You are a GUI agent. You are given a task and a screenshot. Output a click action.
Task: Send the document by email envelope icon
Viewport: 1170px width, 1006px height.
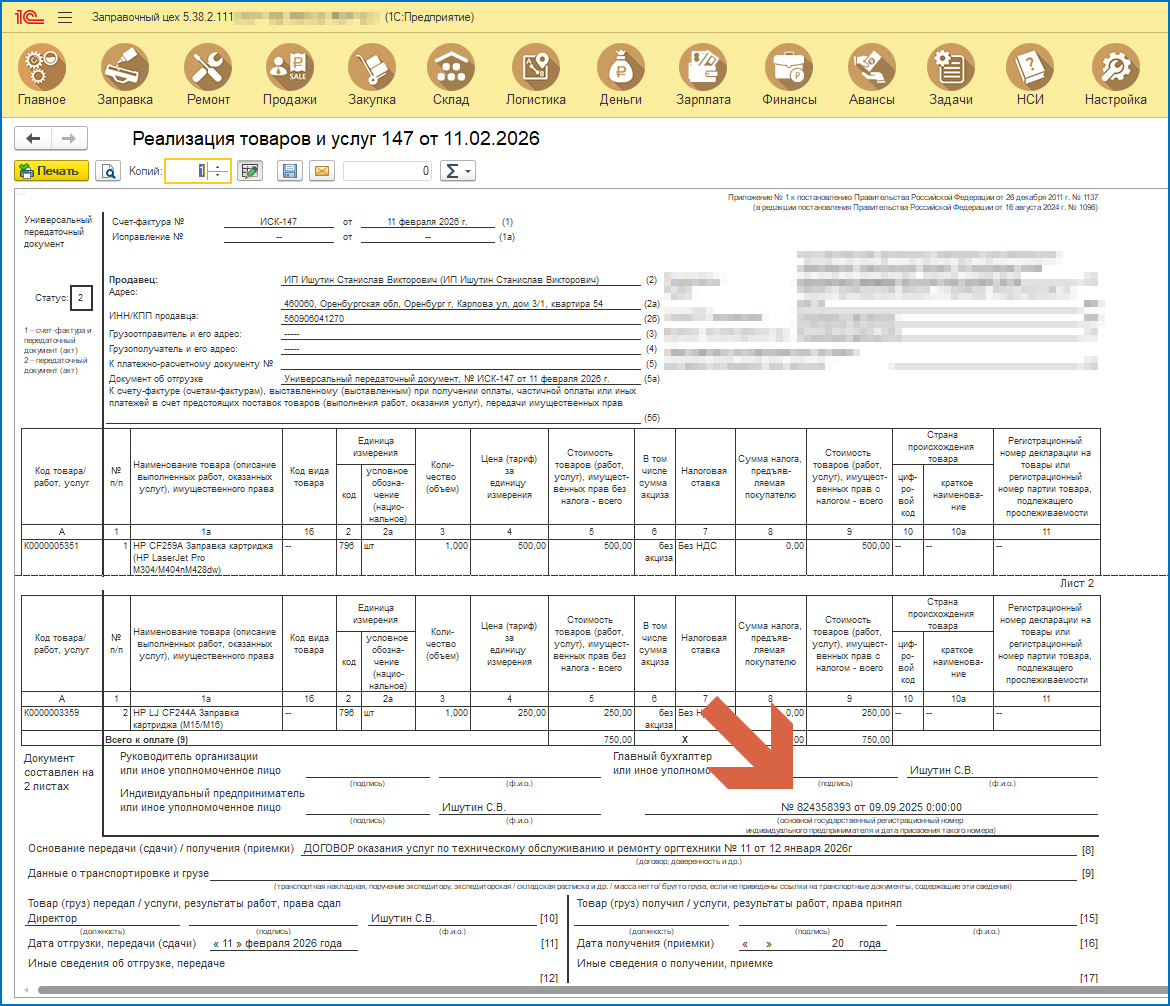pos(321,171)
